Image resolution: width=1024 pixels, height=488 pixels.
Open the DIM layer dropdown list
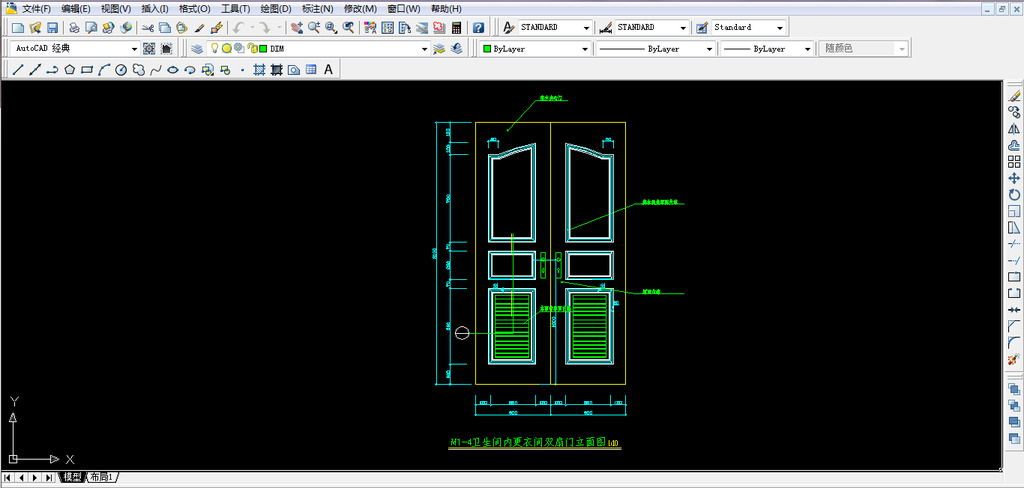point(424,48)
